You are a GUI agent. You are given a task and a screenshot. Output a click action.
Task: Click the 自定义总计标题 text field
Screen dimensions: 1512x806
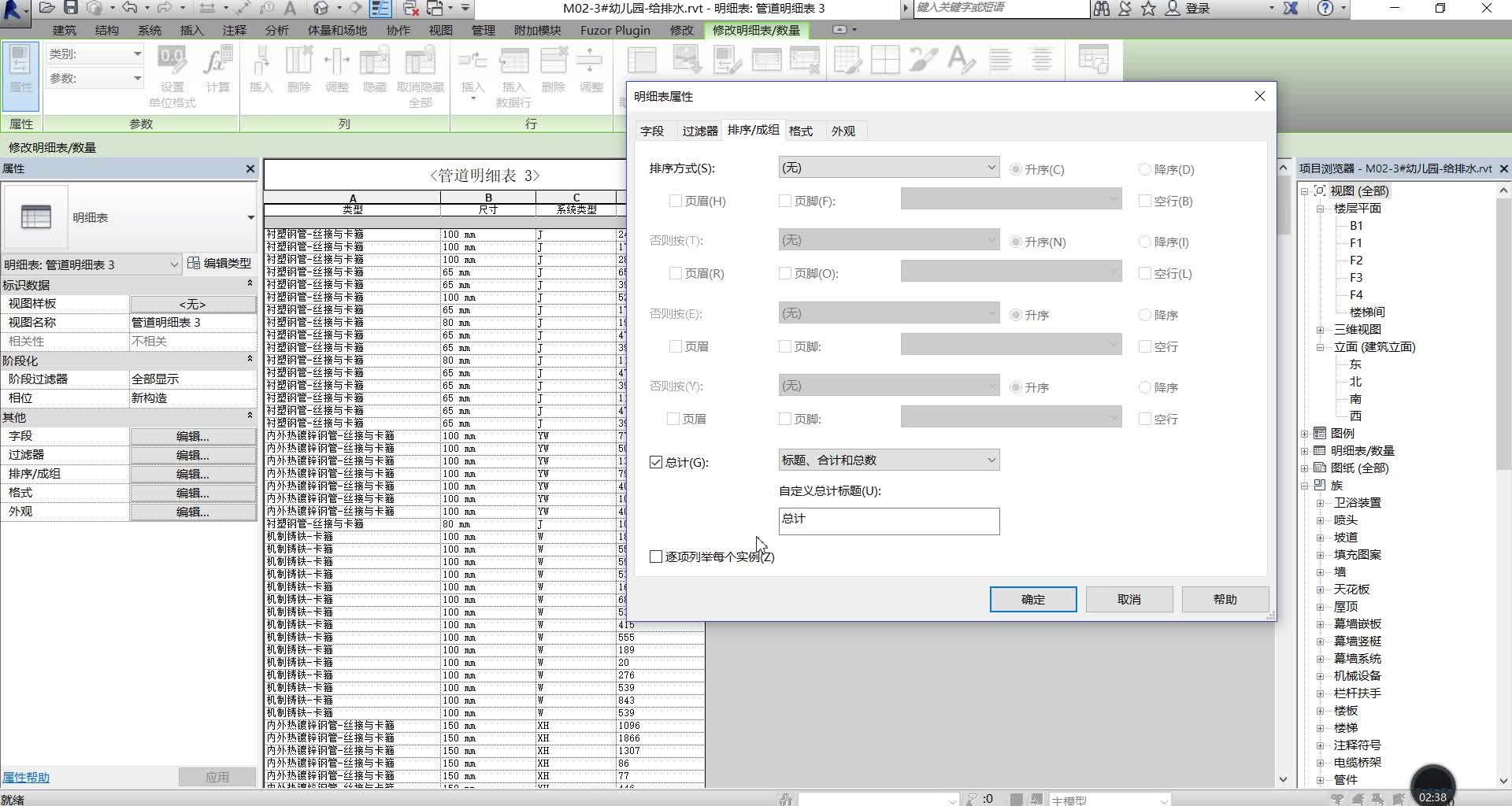[x=888, y=520]
